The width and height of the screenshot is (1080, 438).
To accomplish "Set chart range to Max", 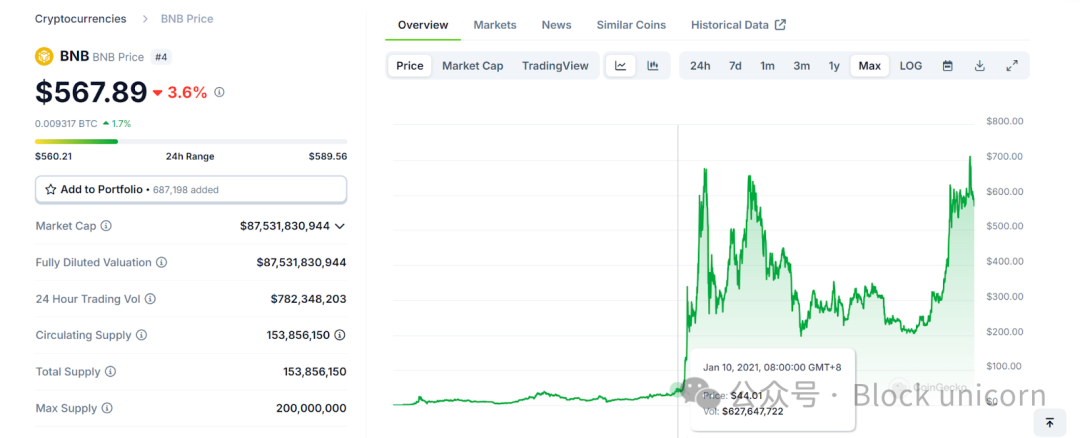I will (x=870, y=65).
